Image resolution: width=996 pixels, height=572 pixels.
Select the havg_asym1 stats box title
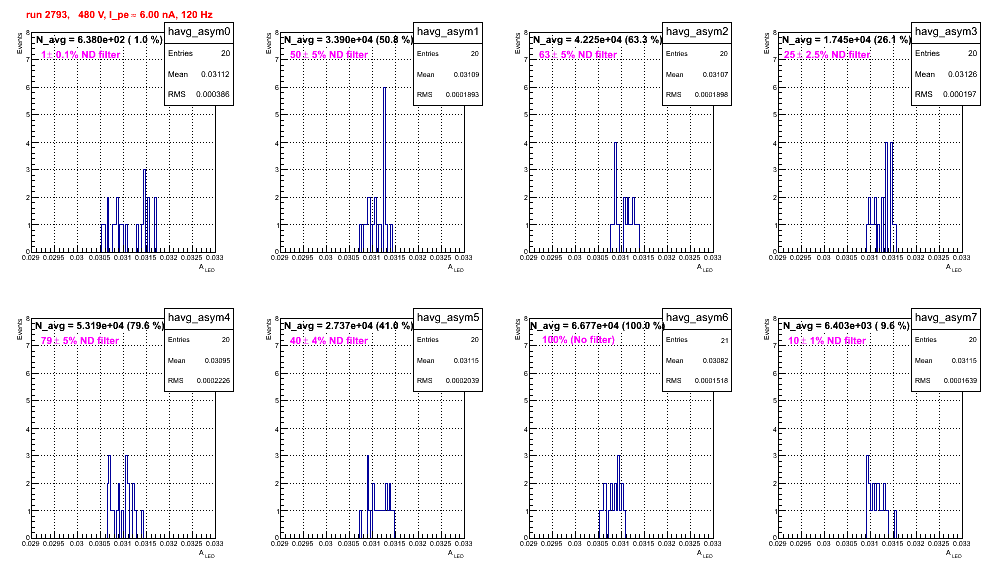pyautogui.click(x=448, y=31)
